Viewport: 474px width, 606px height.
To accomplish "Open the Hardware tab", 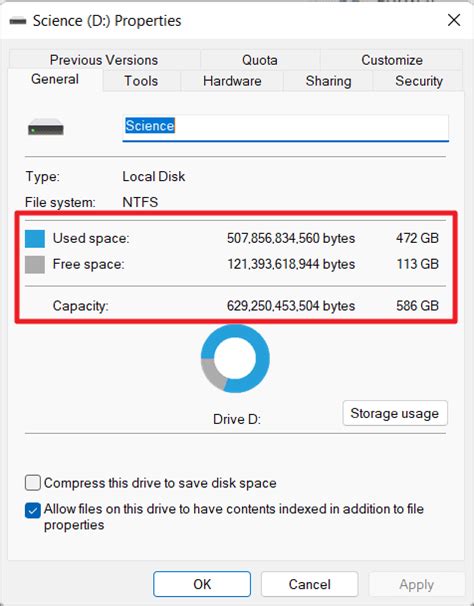I will point(232,81).
